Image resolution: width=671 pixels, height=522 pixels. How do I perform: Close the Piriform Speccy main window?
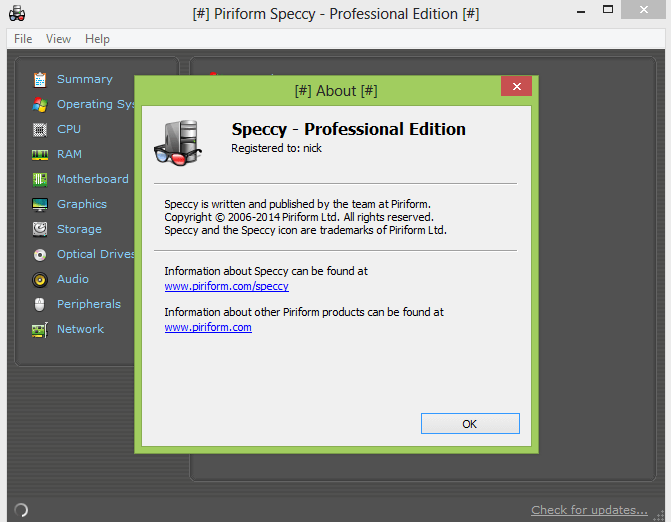pyautogui.click(x=643, y=9)
